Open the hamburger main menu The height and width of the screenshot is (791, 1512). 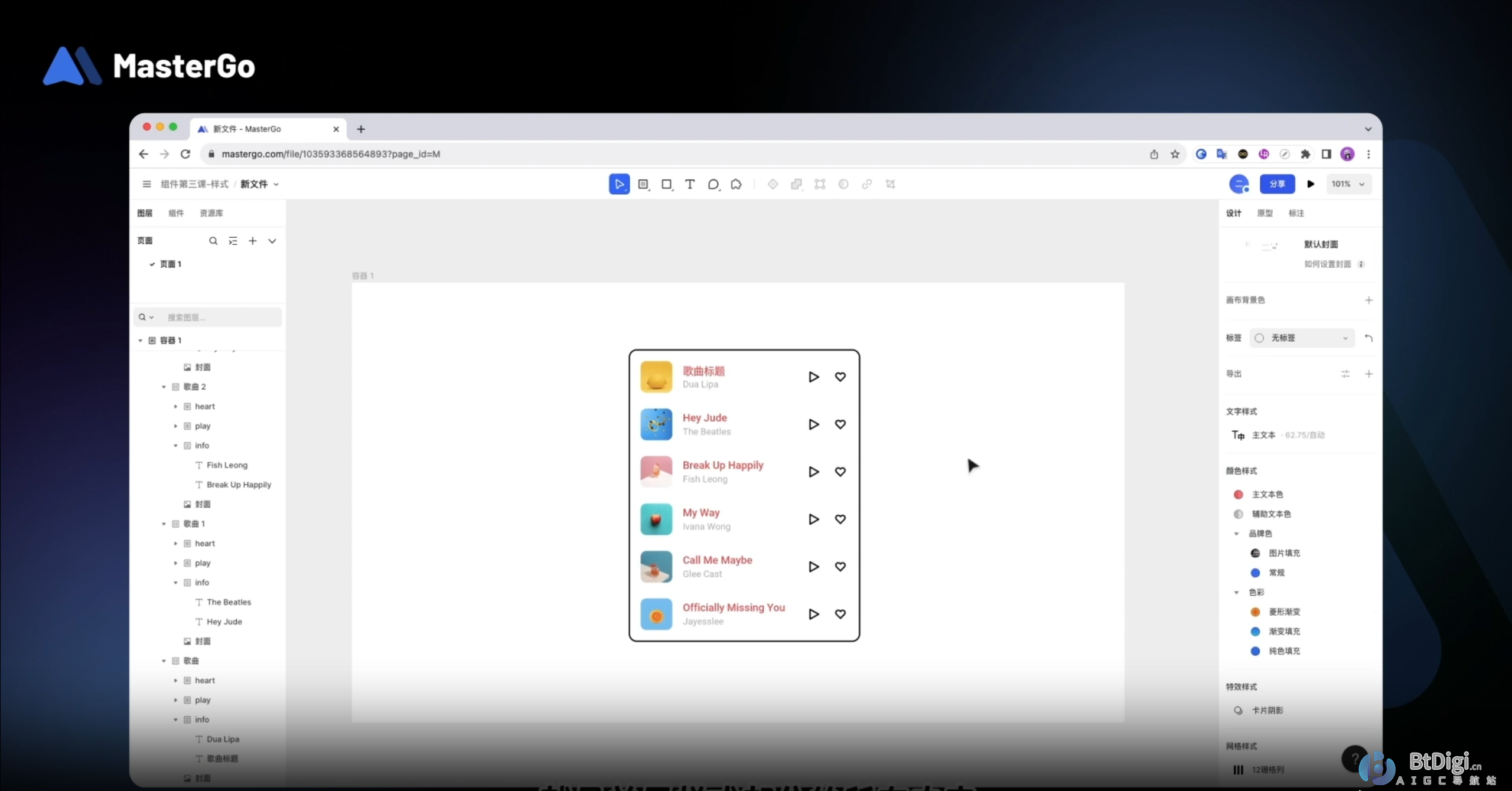point(146,184)
